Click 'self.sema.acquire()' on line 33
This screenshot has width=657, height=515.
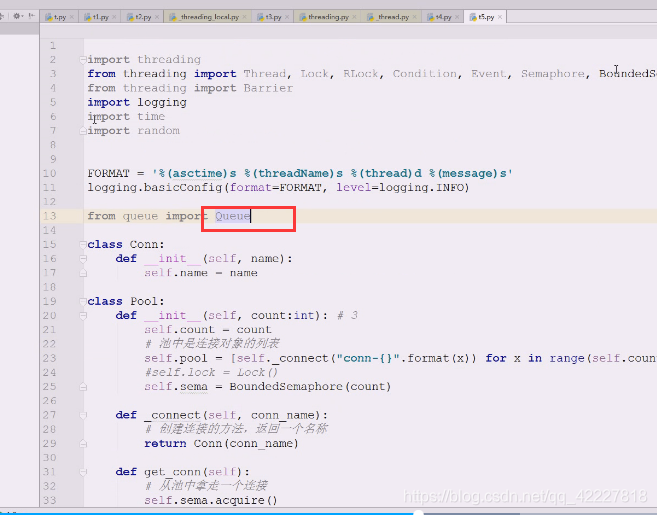tap(211, 500)
